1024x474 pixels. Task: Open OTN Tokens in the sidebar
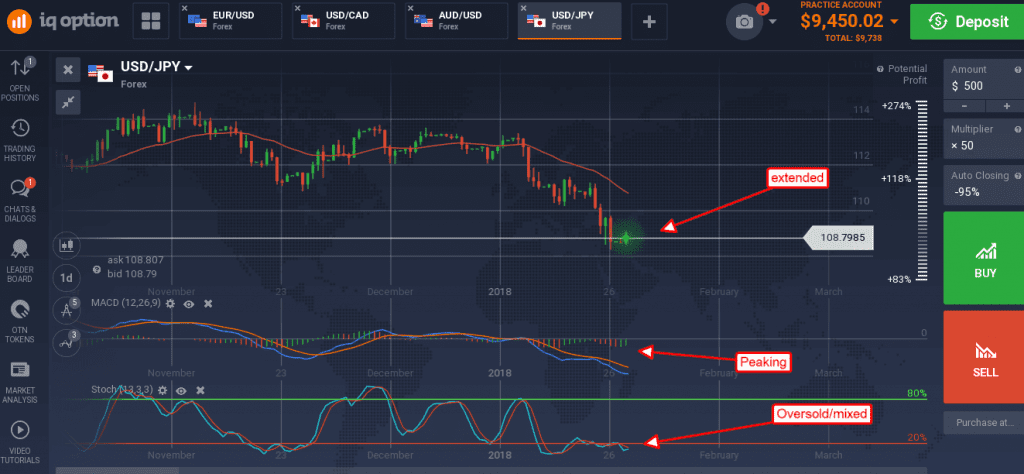coord(20,321)
